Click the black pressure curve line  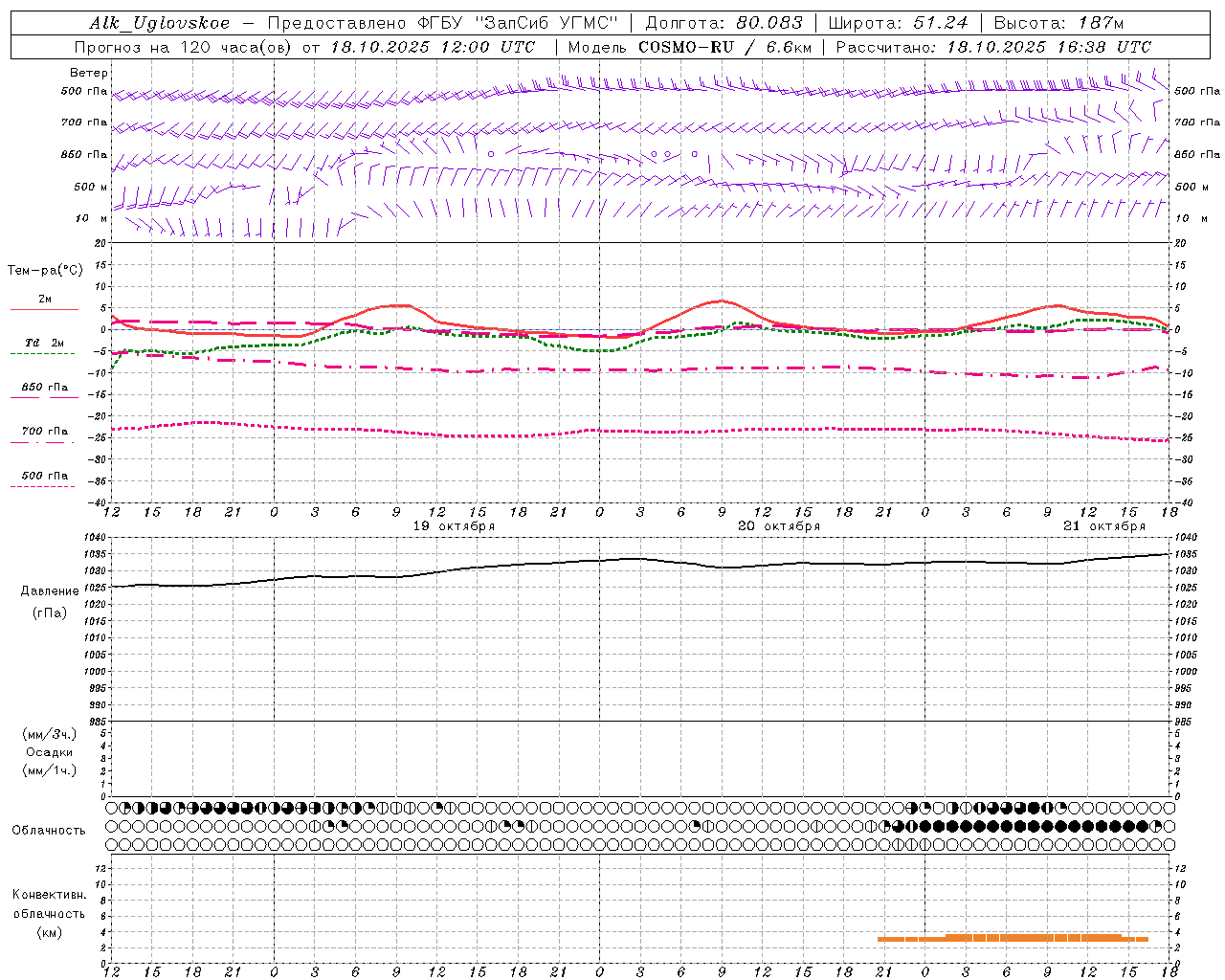[x=641, y=559]
